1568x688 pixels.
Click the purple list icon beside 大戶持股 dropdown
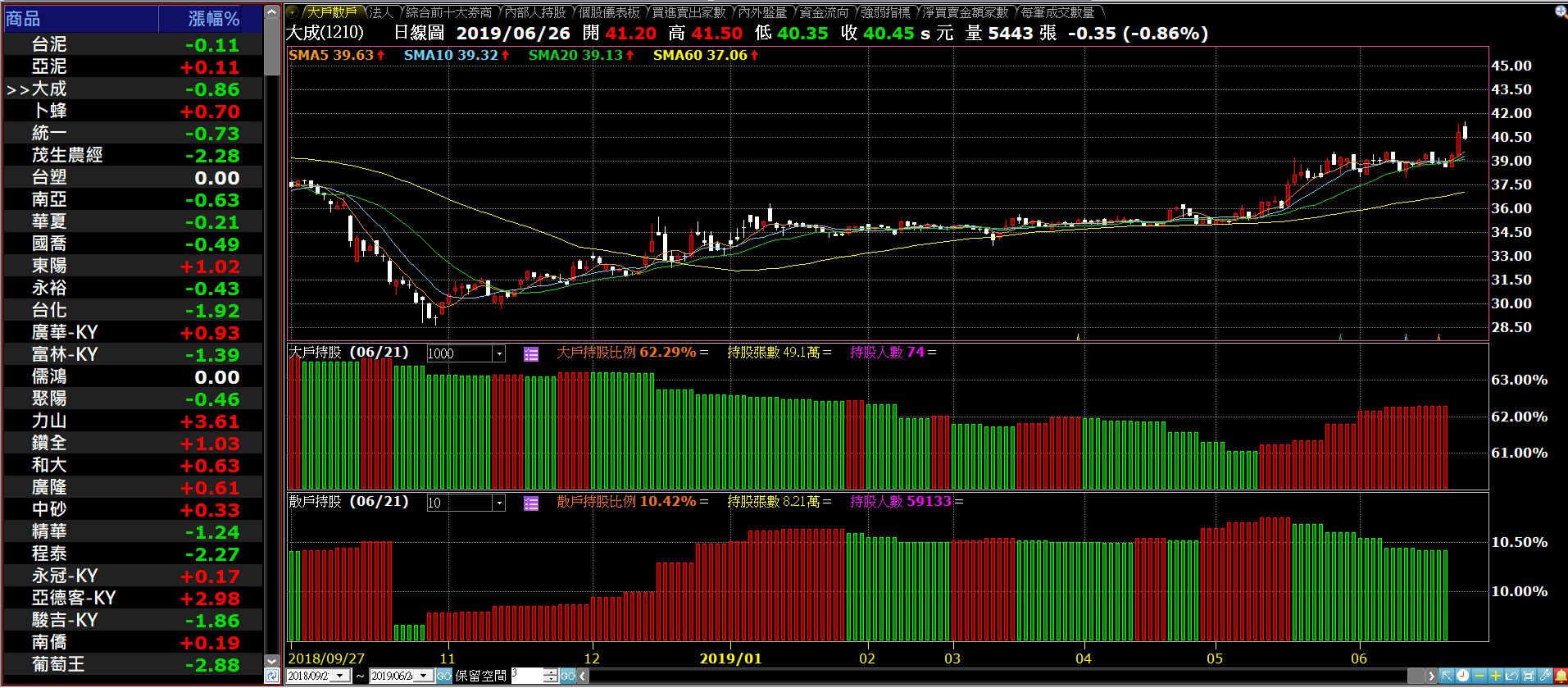(x=531, y=354)
